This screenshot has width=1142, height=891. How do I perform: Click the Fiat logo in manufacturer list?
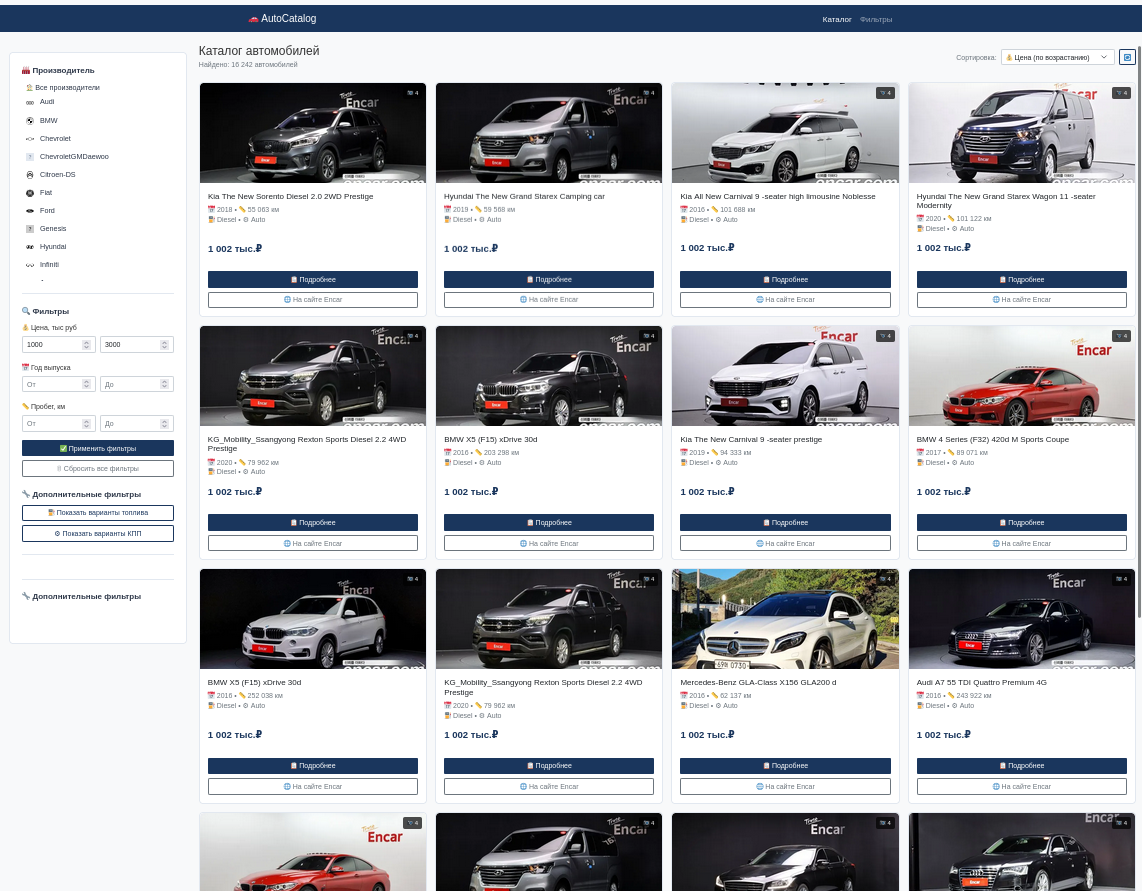point(30,193)
